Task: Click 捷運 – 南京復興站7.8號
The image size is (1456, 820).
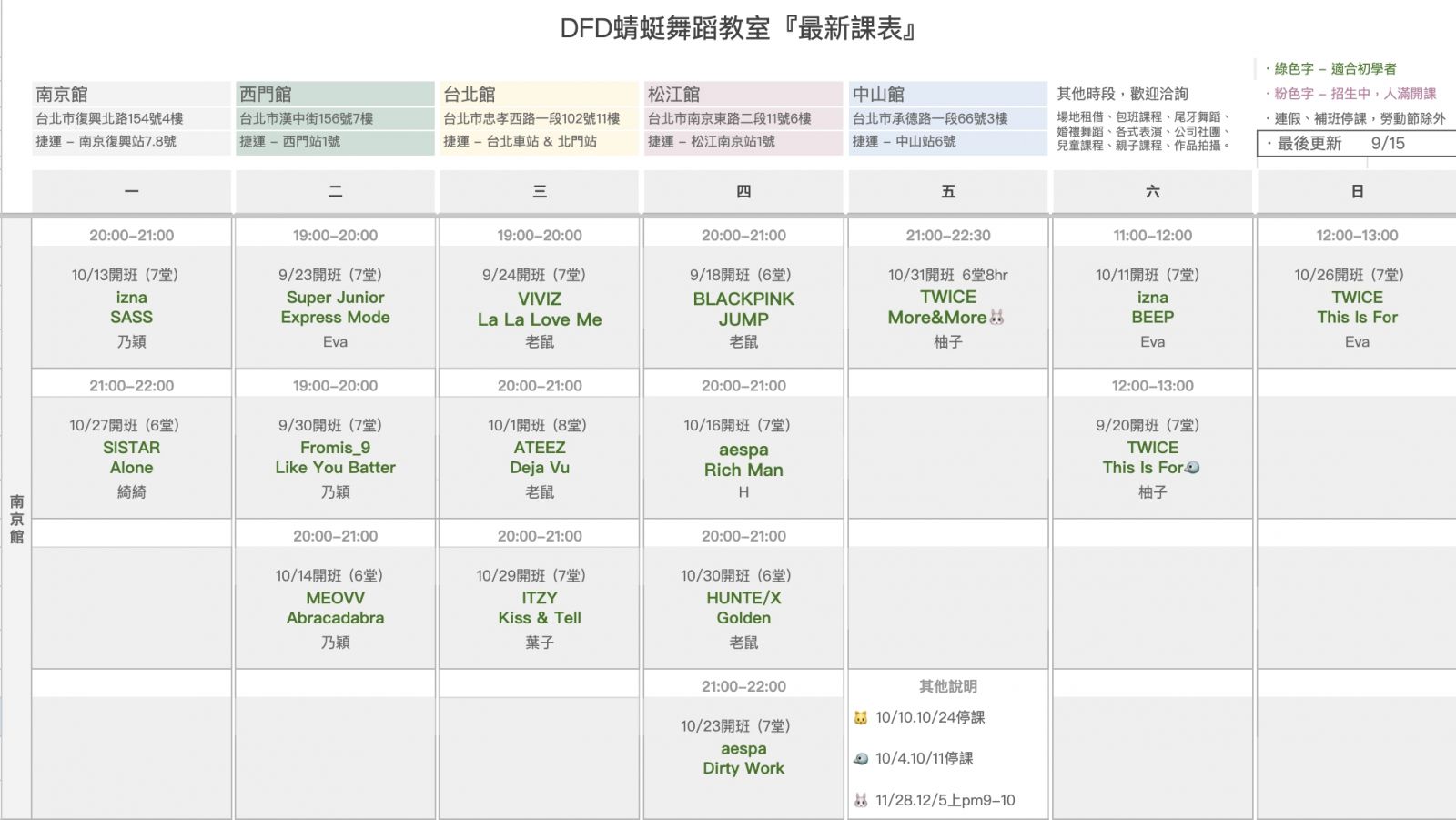Action: tap(106, 142)
